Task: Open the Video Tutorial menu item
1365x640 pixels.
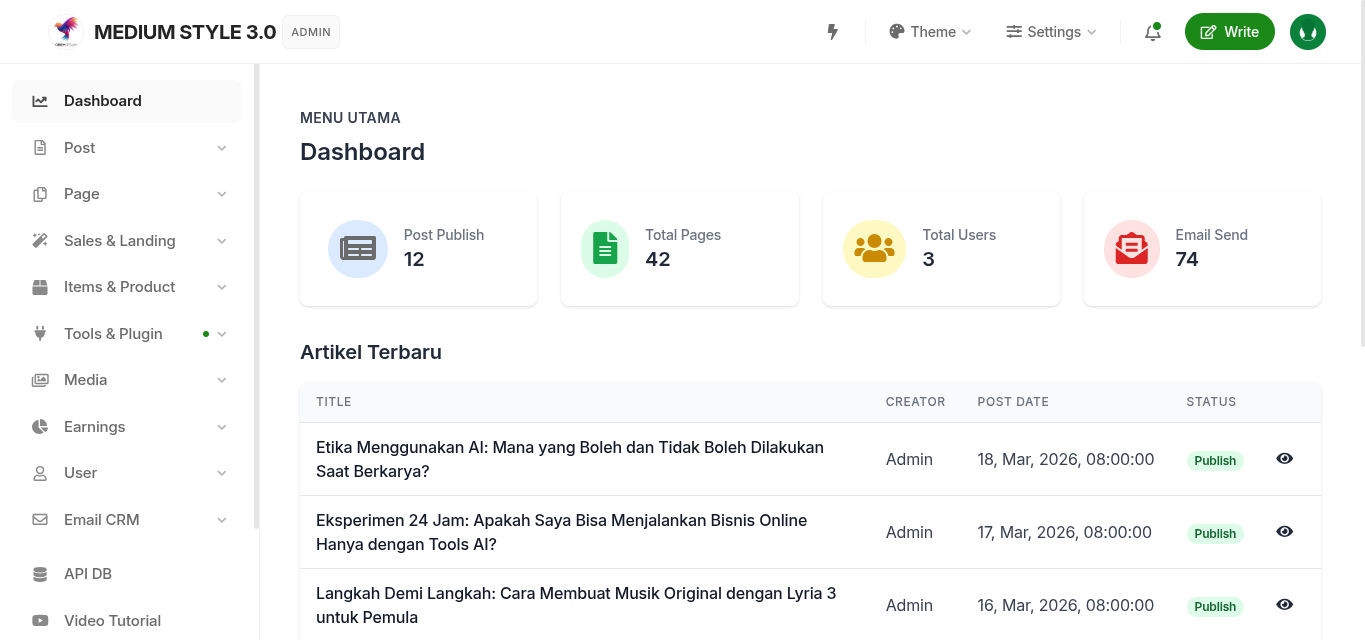Action: point(127,621)
